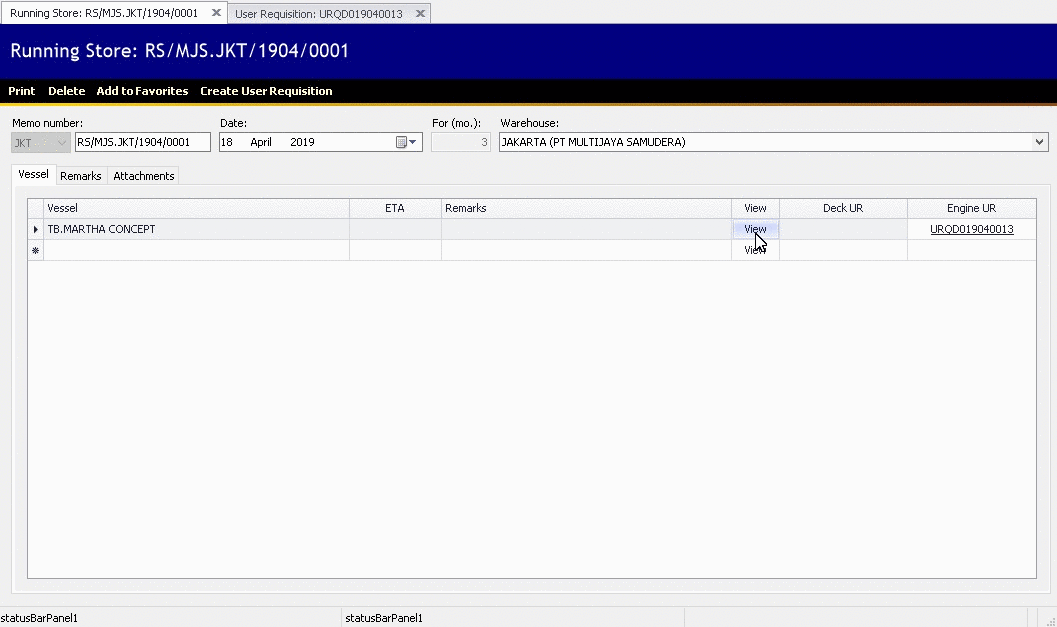1057x627 pixels.
Task: Click Print in the toolbar
Action: click(x=21, y=91)
